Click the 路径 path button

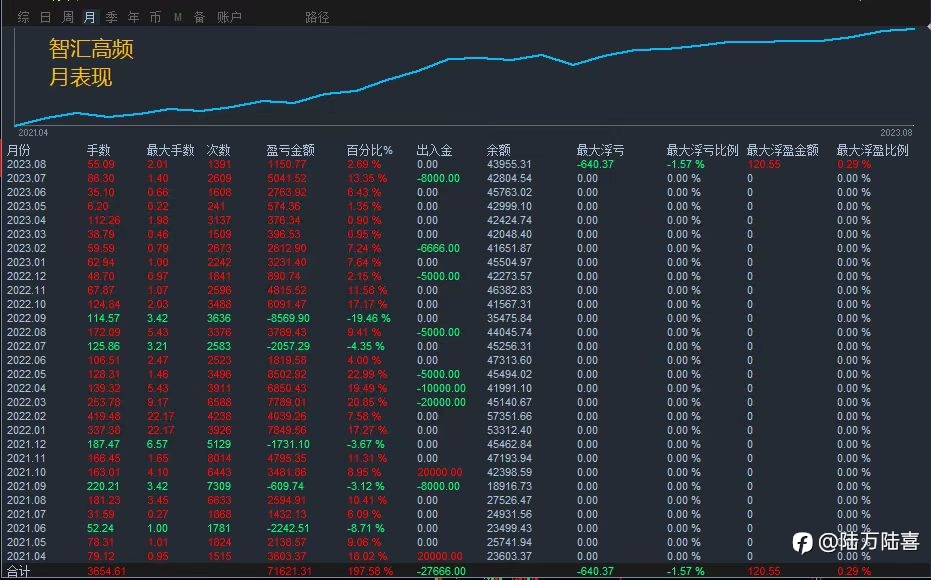point(317,17)
